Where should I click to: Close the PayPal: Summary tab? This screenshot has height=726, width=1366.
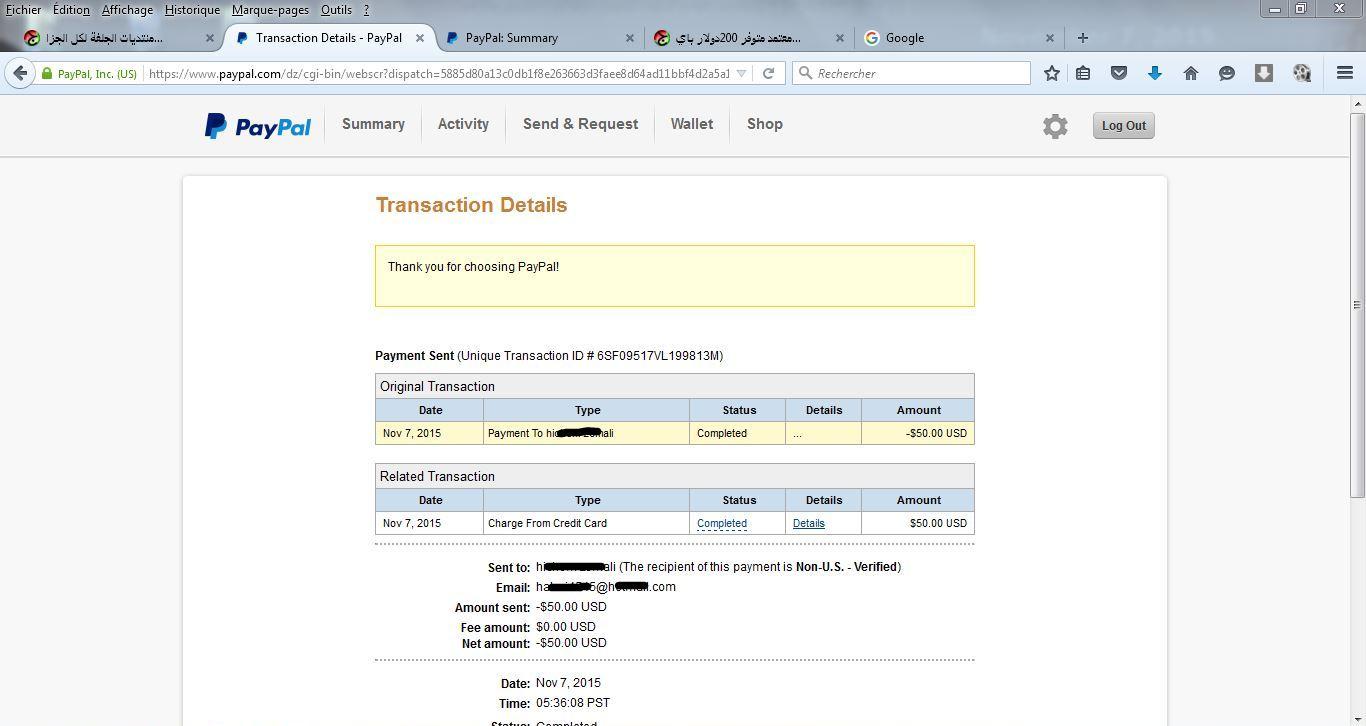(630, 38)
